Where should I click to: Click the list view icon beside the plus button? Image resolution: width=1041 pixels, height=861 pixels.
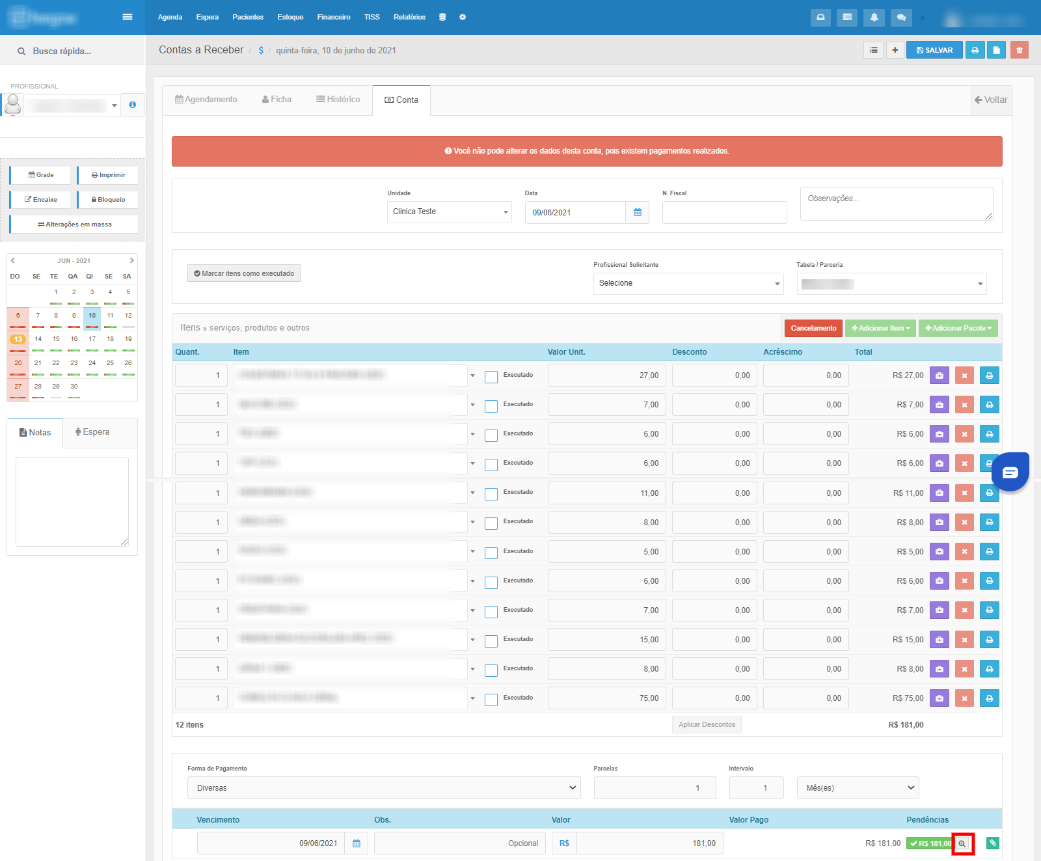(x=874, y=50)
